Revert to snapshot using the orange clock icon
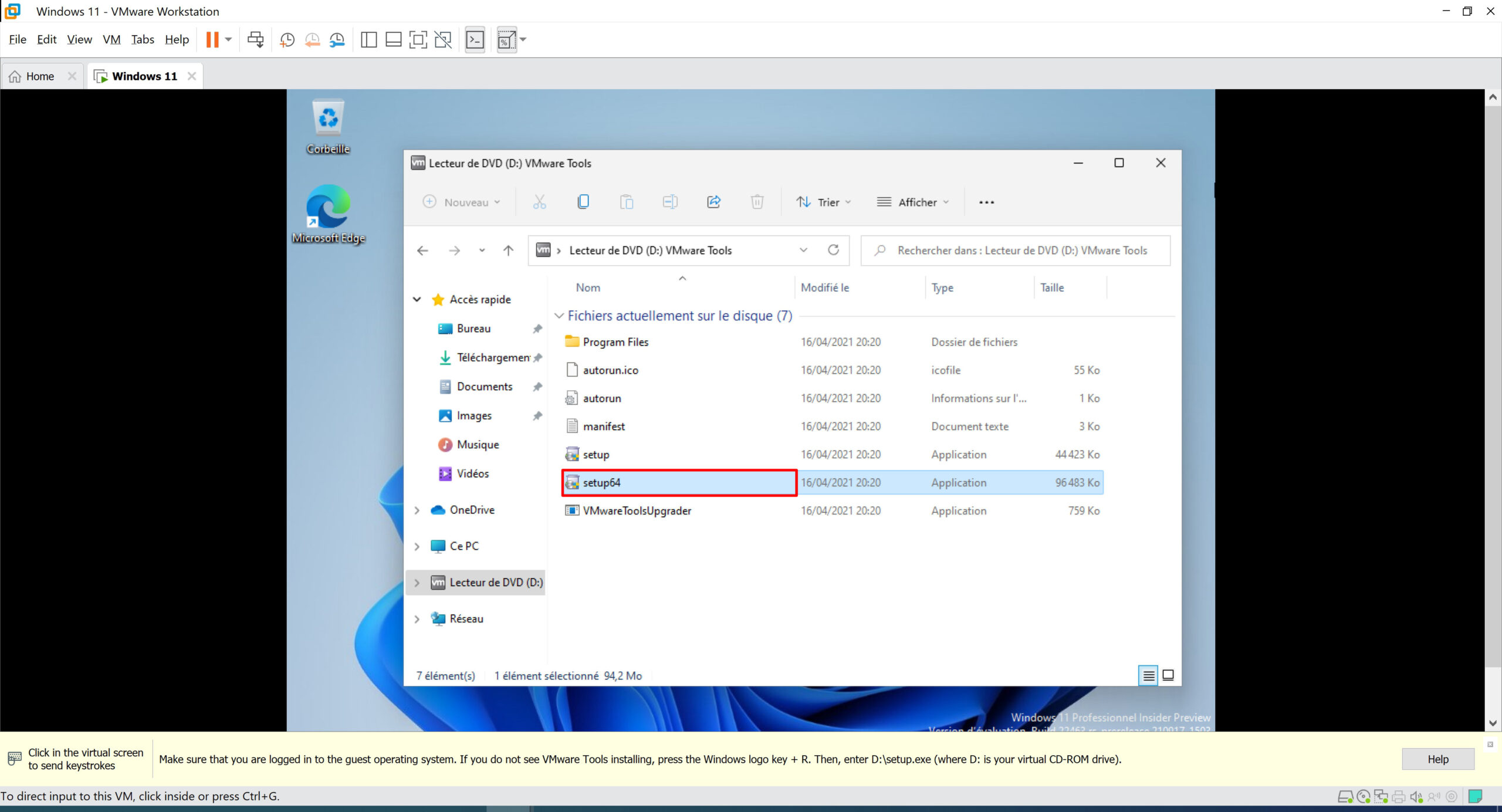This screenshot has width=1502, height=812. [x=312, y=40]
